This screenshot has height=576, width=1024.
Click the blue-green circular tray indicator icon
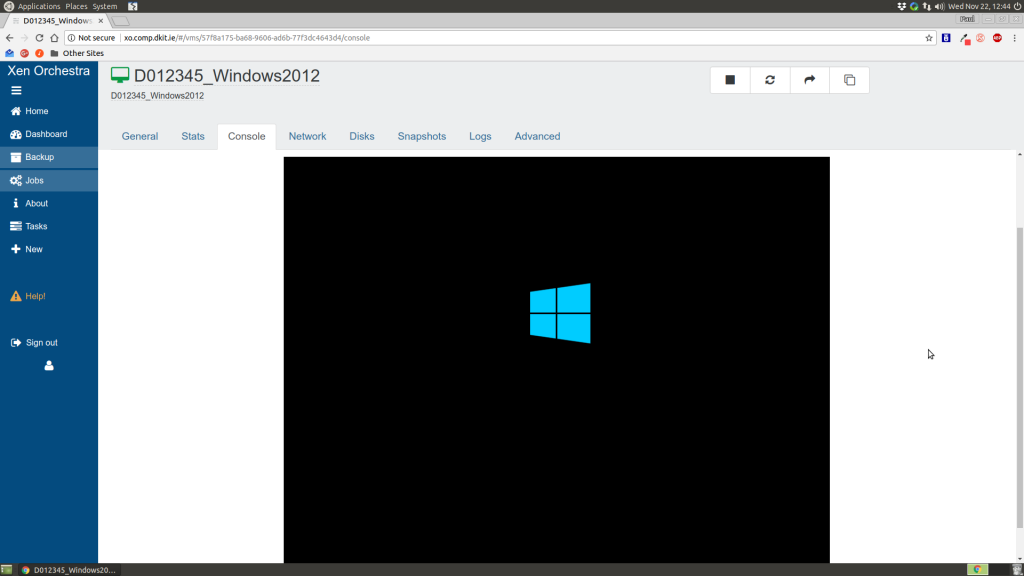(x=914, y=6)
